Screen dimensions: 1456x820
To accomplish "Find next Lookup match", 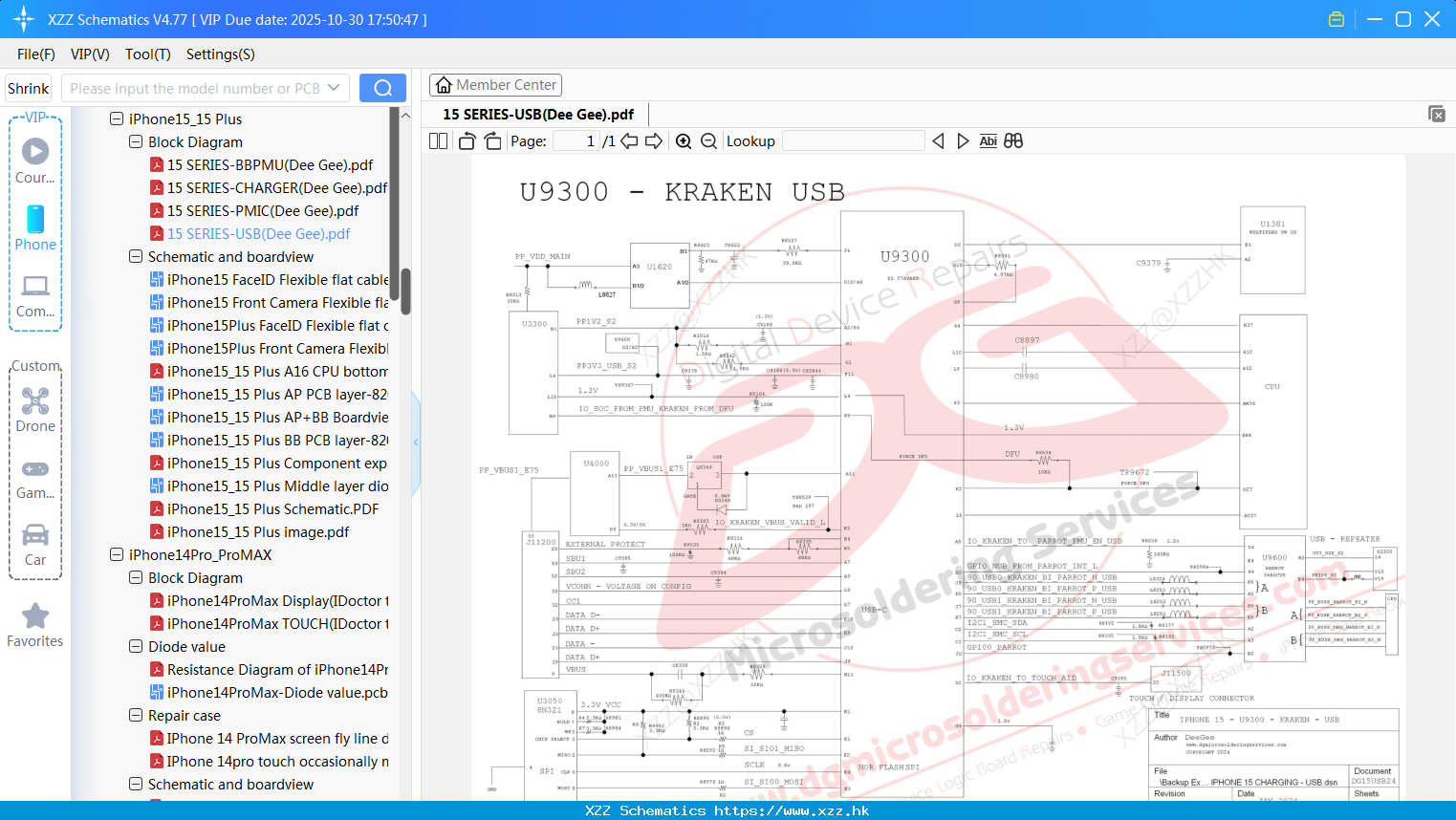I will (x=963, y=141).
